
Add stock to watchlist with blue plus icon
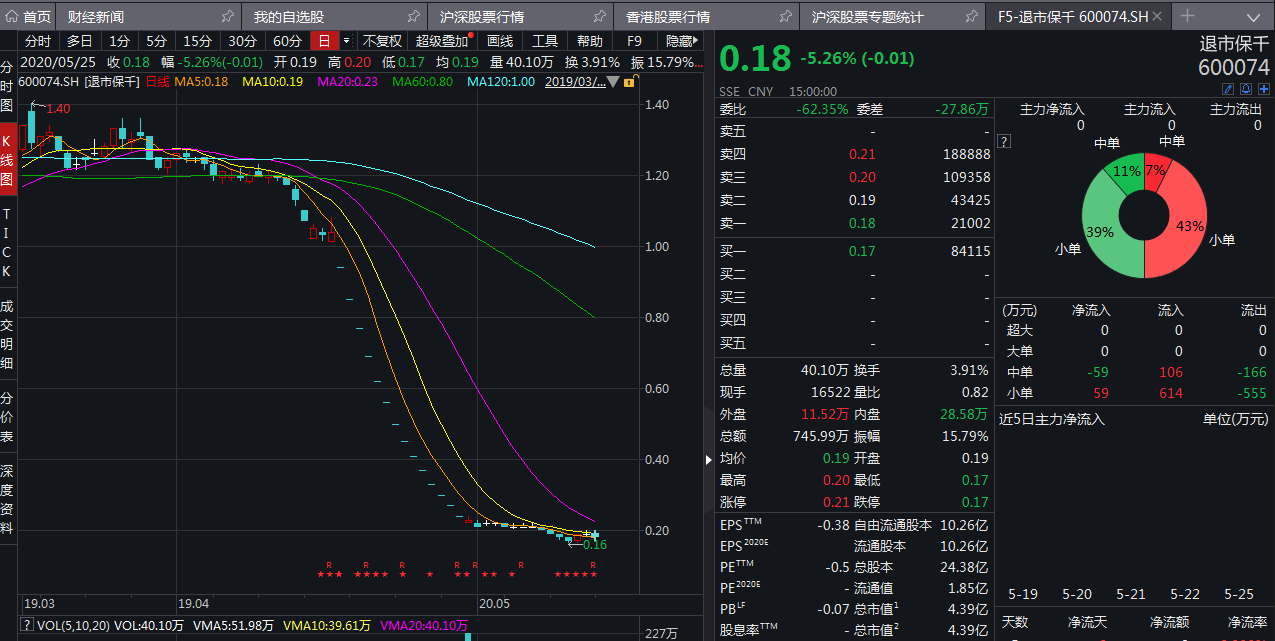coord(1262,89)
